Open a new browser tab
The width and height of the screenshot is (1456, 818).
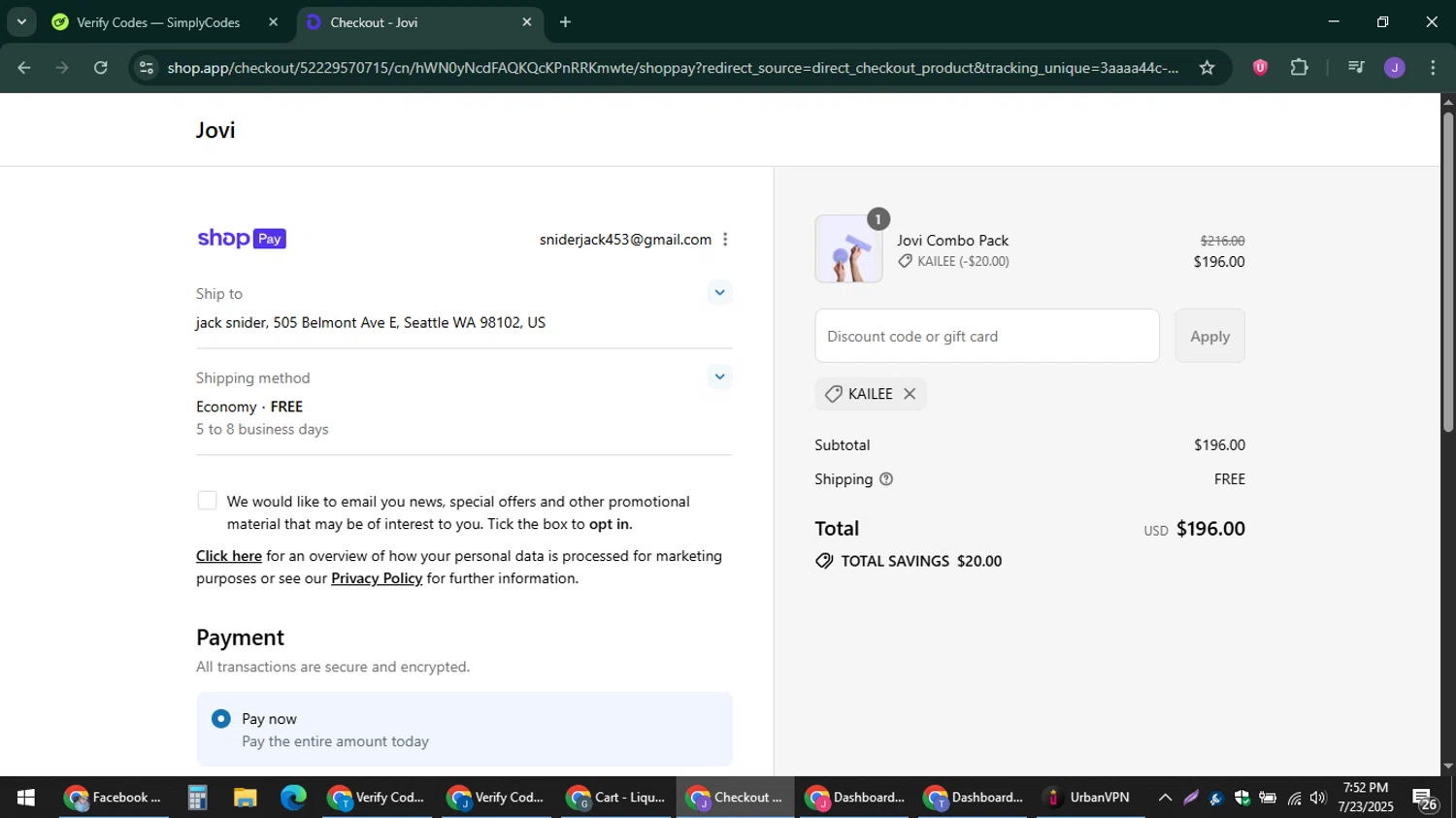point(565,22)
